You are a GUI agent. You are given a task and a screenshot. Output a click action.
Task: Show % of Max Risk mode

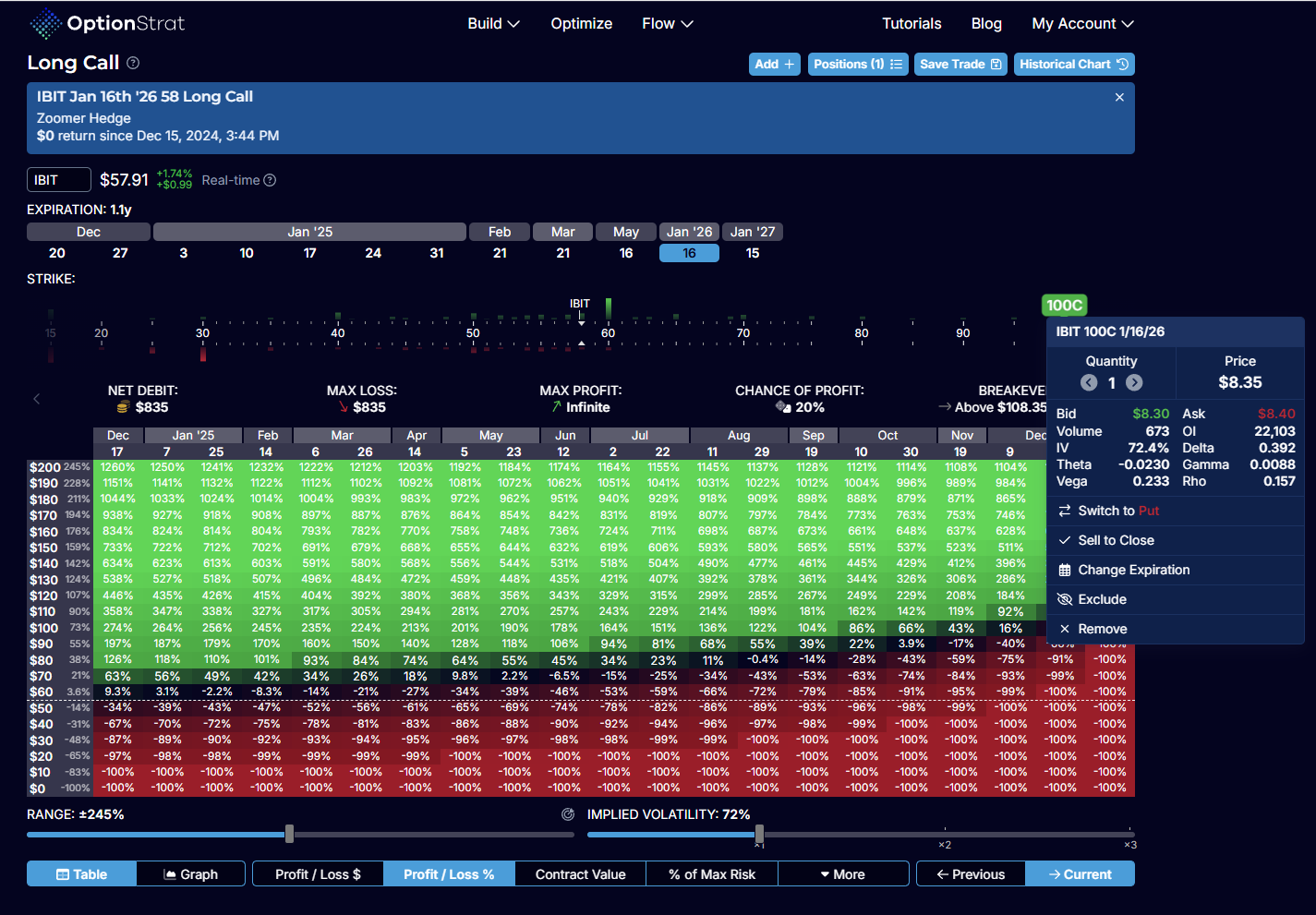pyautogui.click(x=711, y=874)
